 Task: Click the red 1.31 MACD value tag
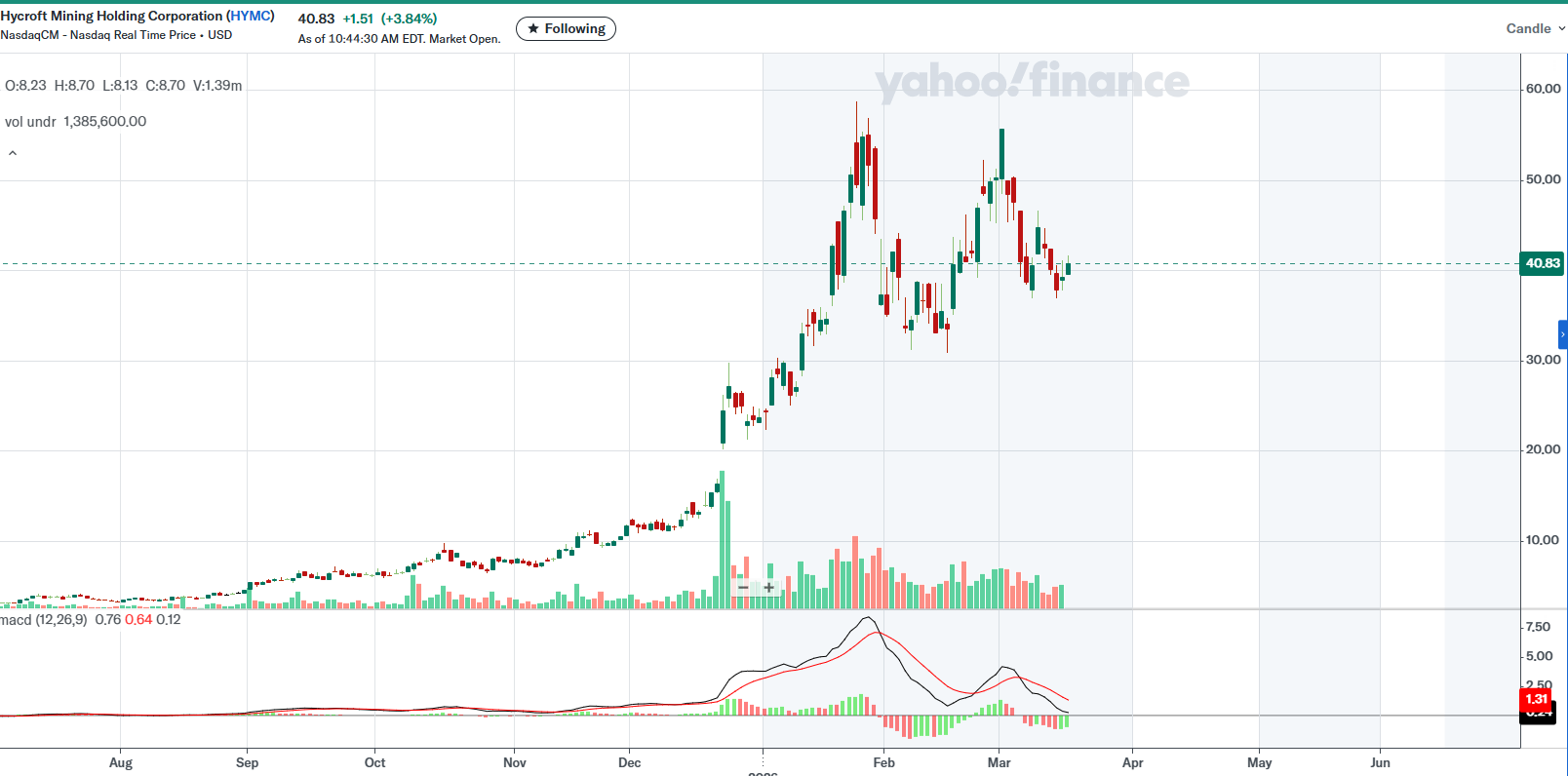pos(1536,699)
